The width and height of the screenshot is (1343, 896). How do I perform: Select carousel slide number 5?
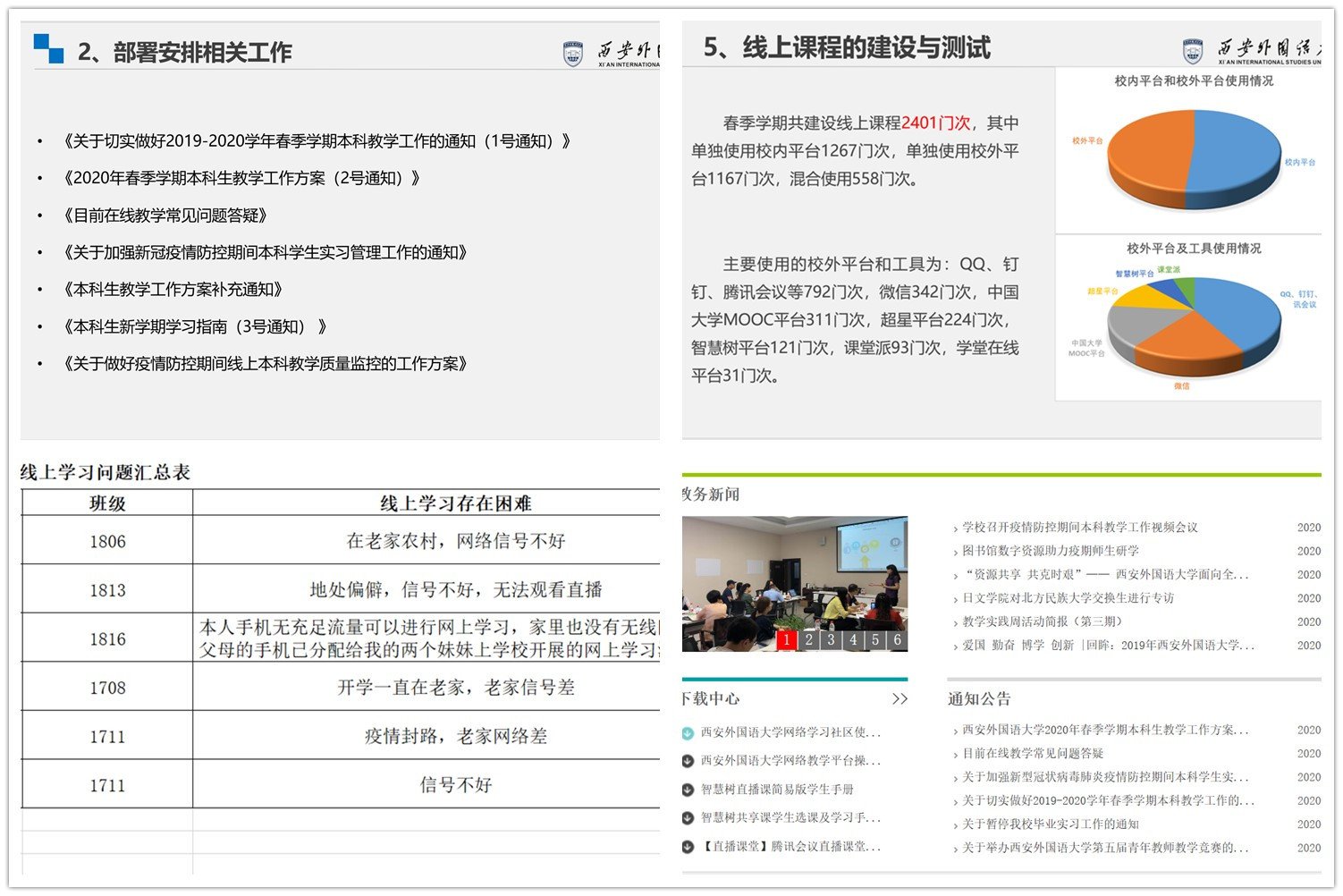[x=875, y=639]
